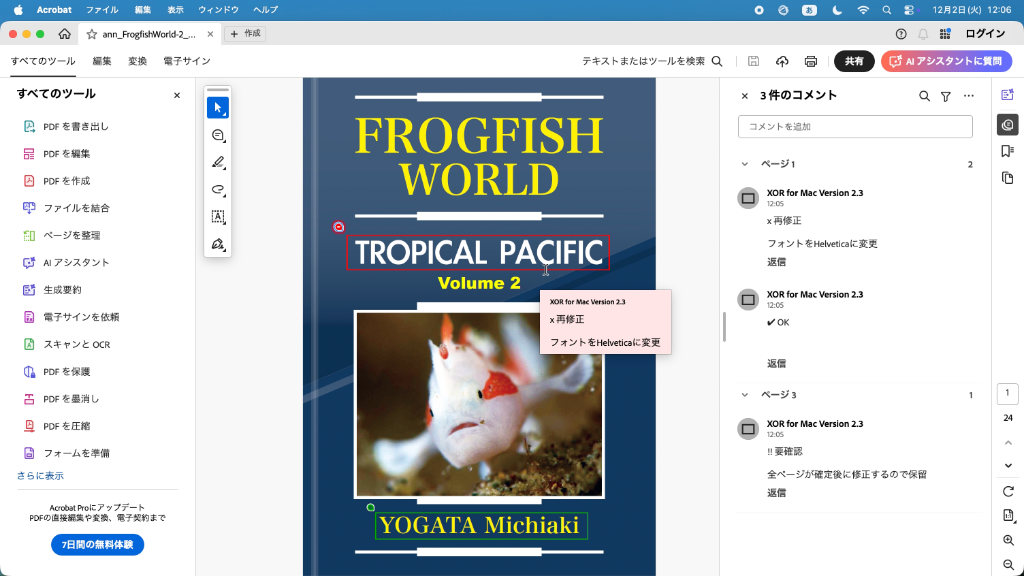Click the 7日間の無料体験 button
1024x576 pixels.
tap(96, 544)
